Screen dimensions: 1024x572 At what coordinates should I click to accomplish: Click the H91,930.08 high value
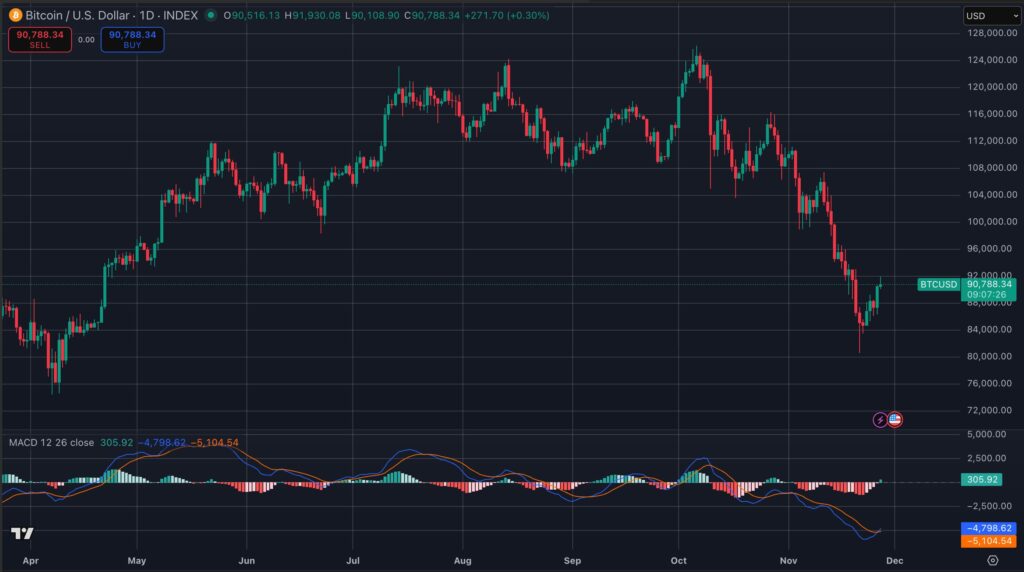(312, 15)
